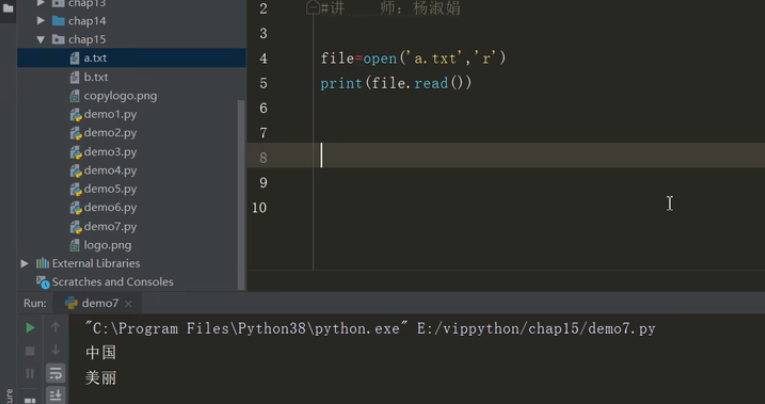Click demo1.py Python file icon

[x=75, y=115]
